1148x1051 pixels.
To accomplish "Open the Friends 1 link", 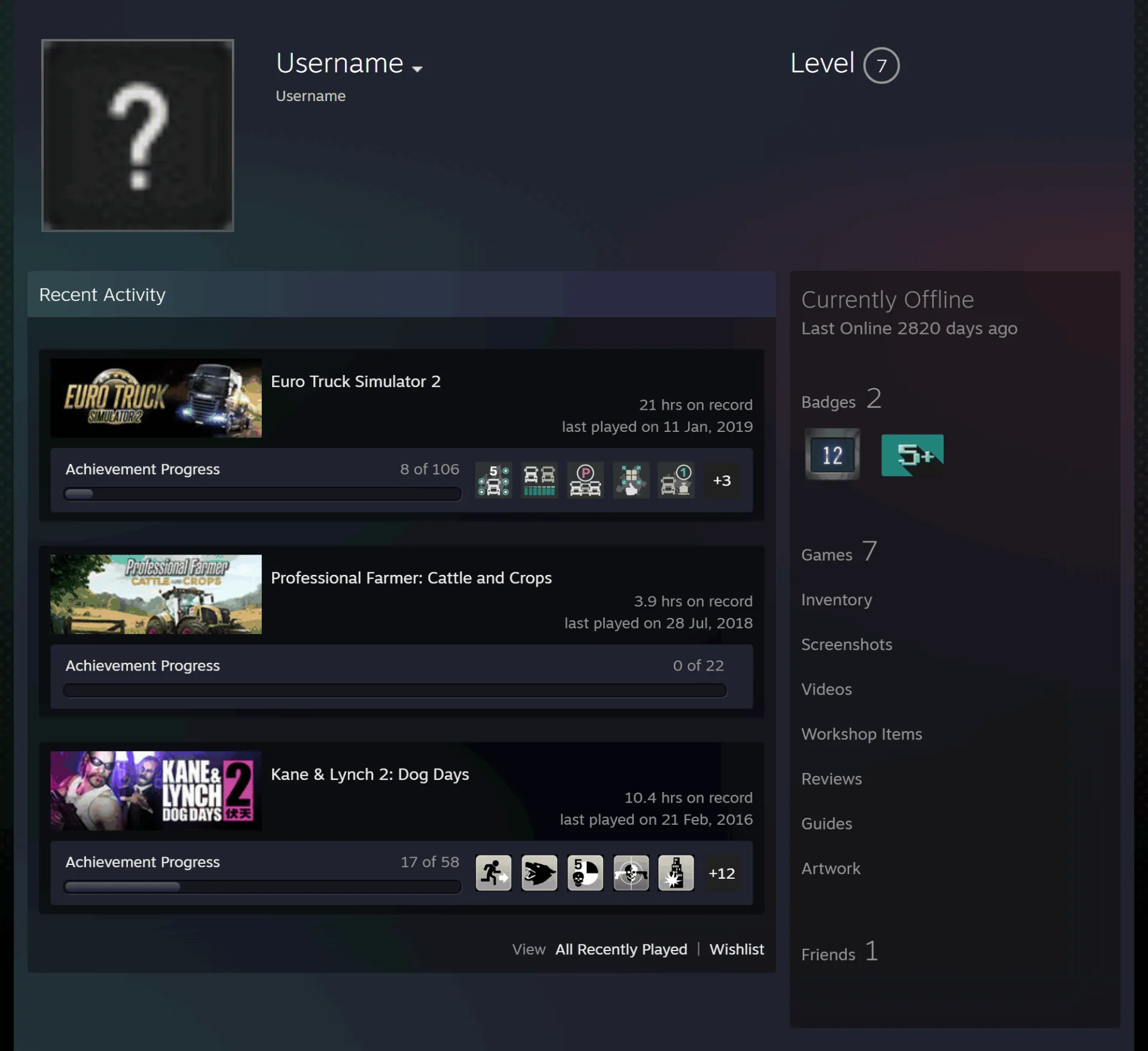I will pyautogui.click(x=840, y=952).
